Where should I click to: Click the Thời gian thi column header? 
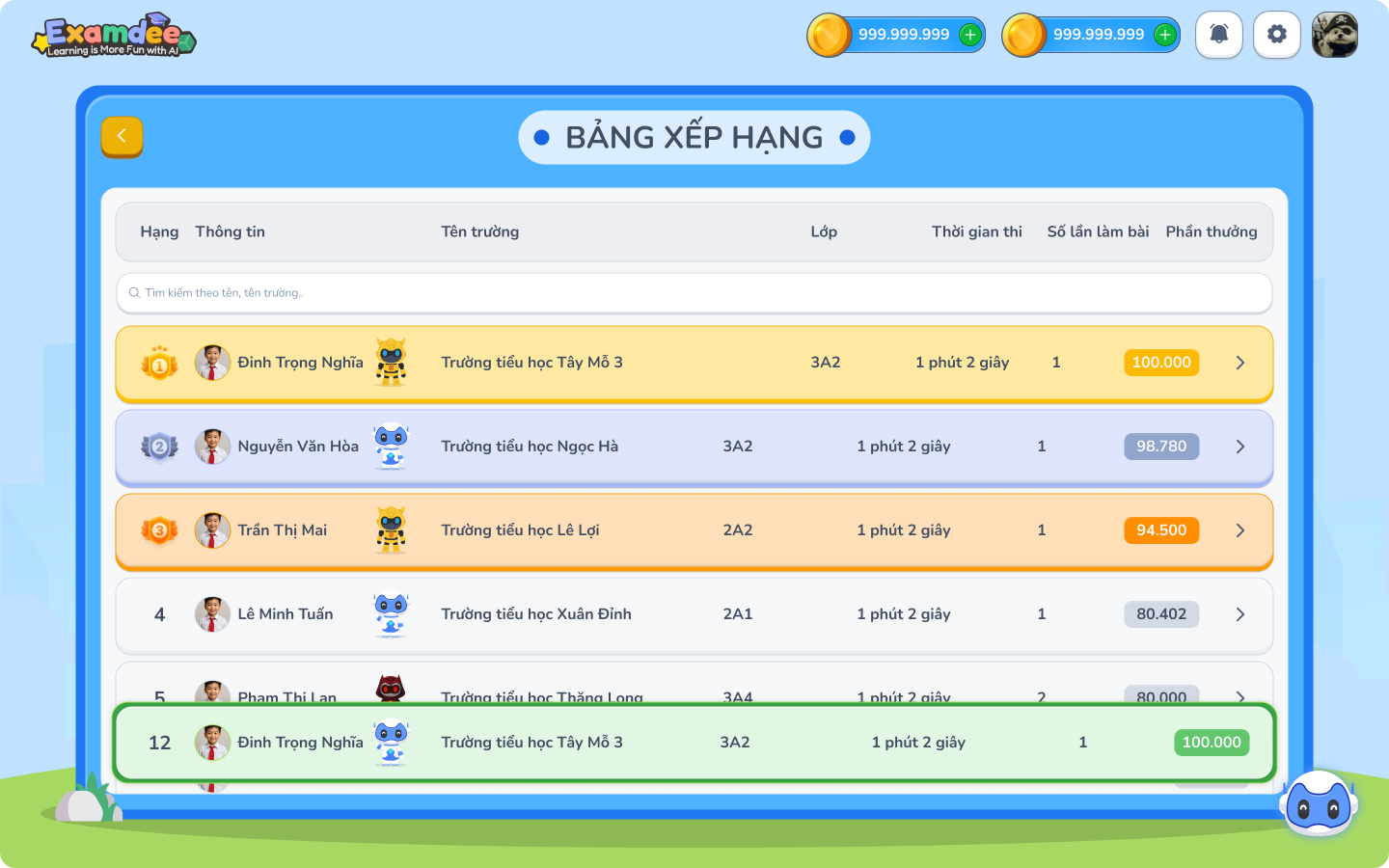tap(977, 232)
